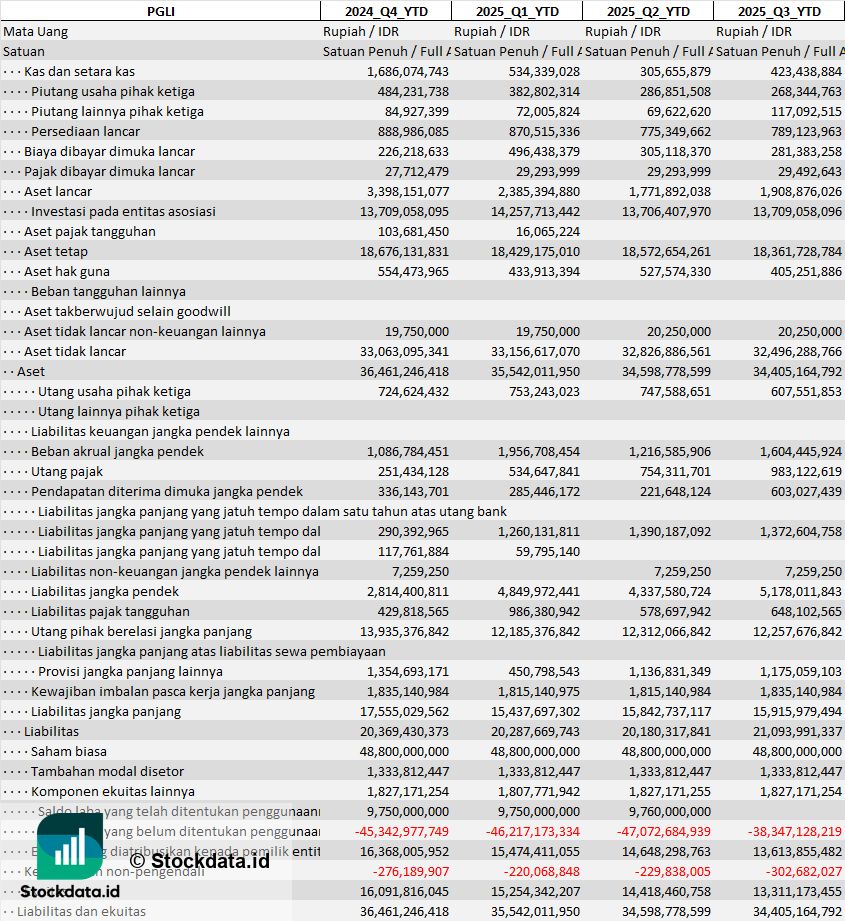
Task: Select the PGLI header cell
Action: click(x=160, y=11)
